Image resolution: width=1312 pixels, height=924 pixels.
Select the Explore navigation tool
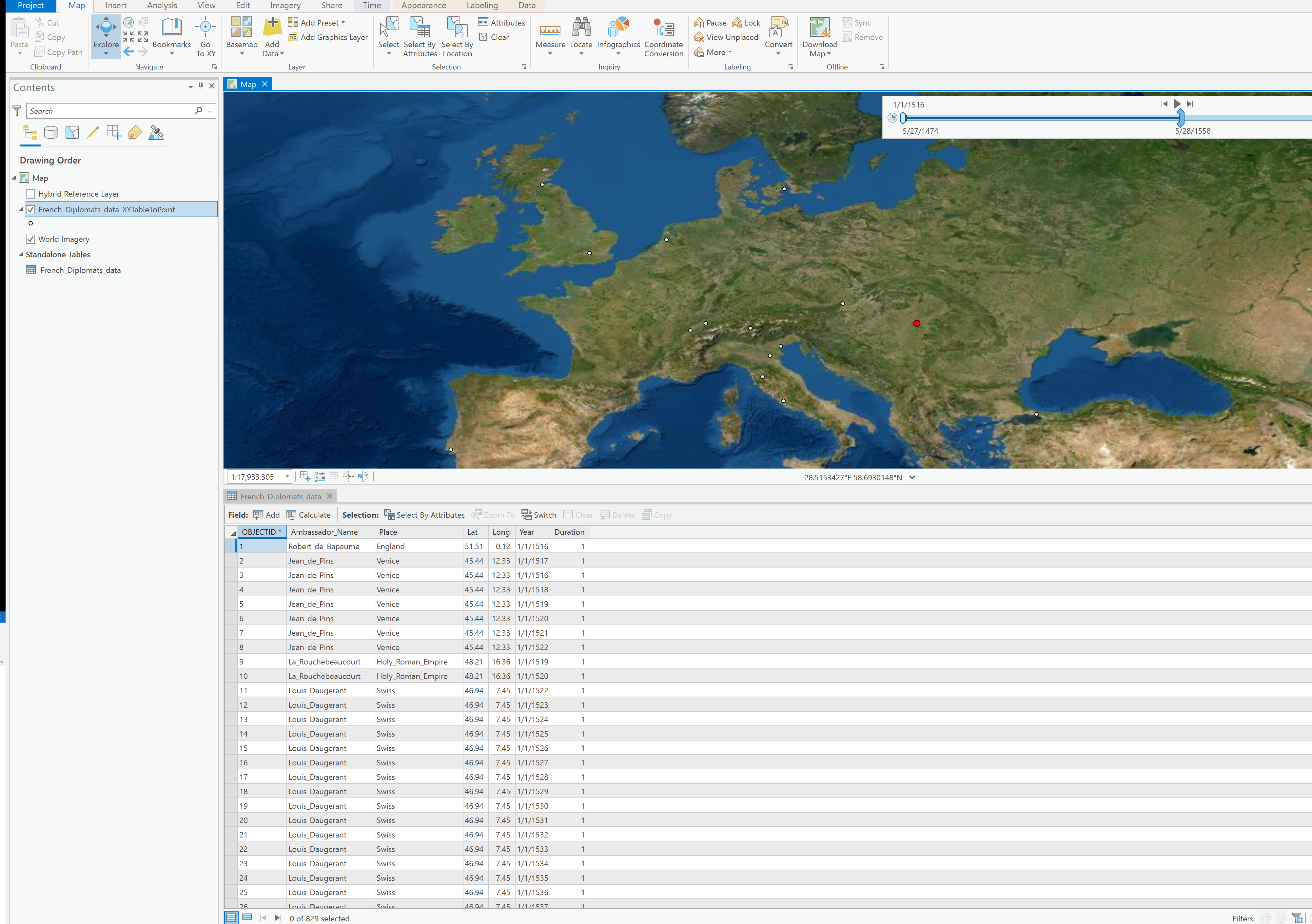point(106,36)
